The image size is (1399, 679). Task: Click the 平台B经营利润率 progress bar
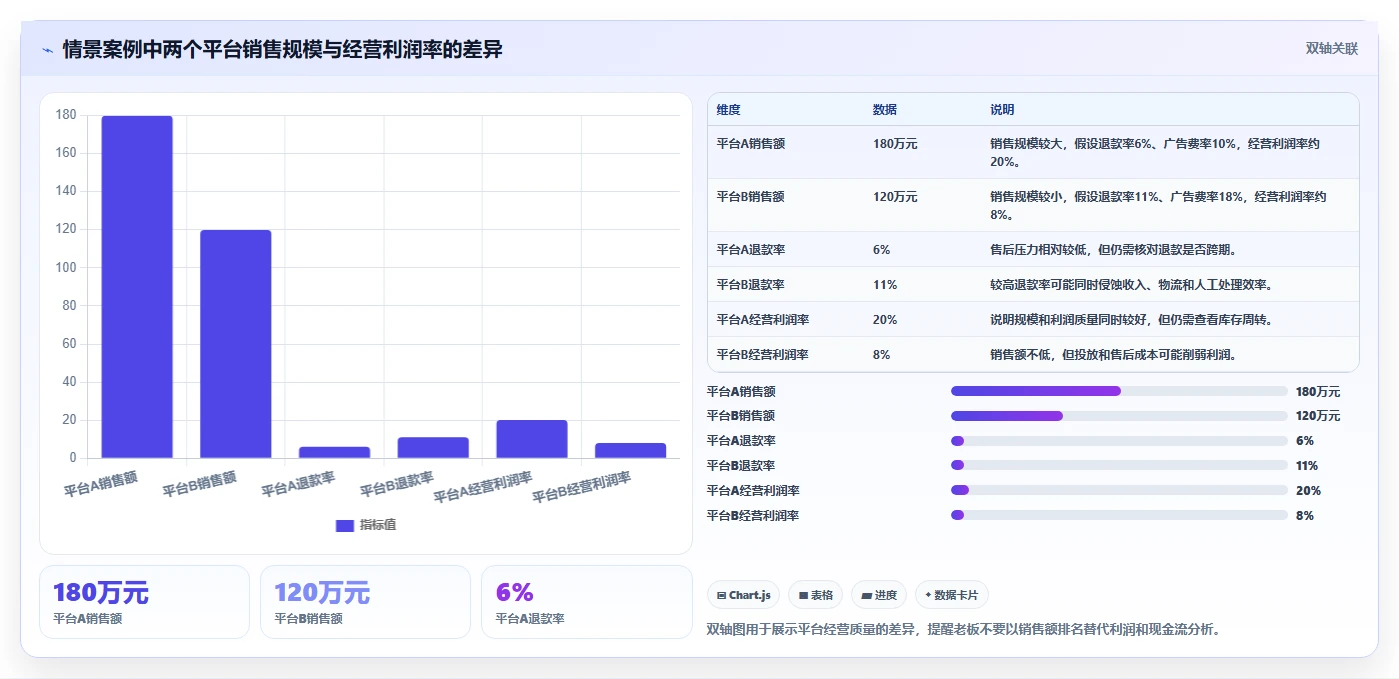[1119, 515]
